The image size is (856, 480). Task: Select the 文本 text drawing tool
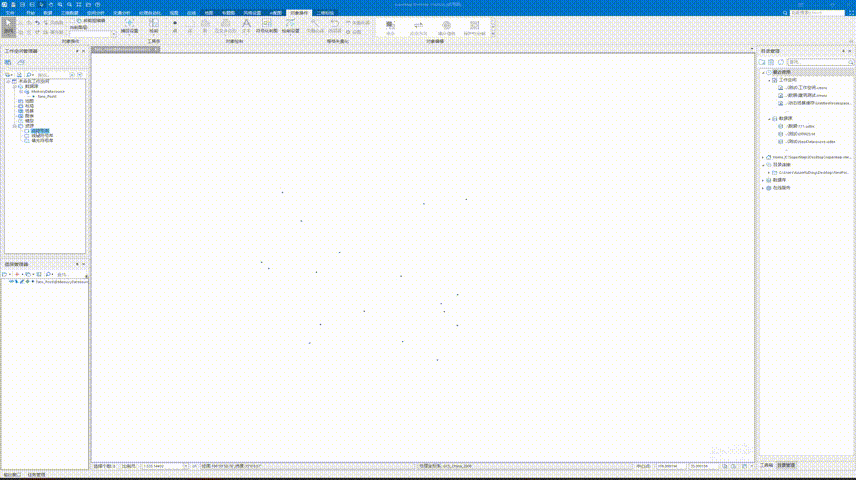point(246,26)
